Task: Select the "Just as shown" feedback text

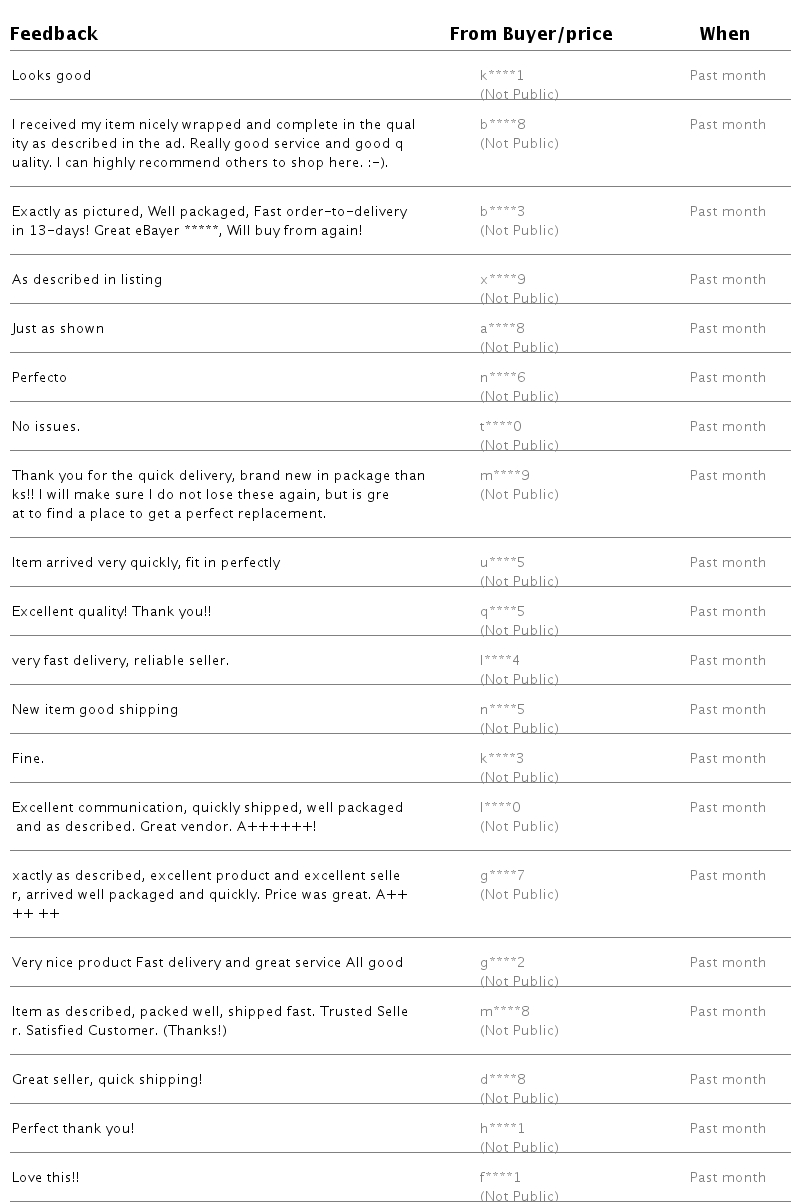Action: click(x=58, y=328)
